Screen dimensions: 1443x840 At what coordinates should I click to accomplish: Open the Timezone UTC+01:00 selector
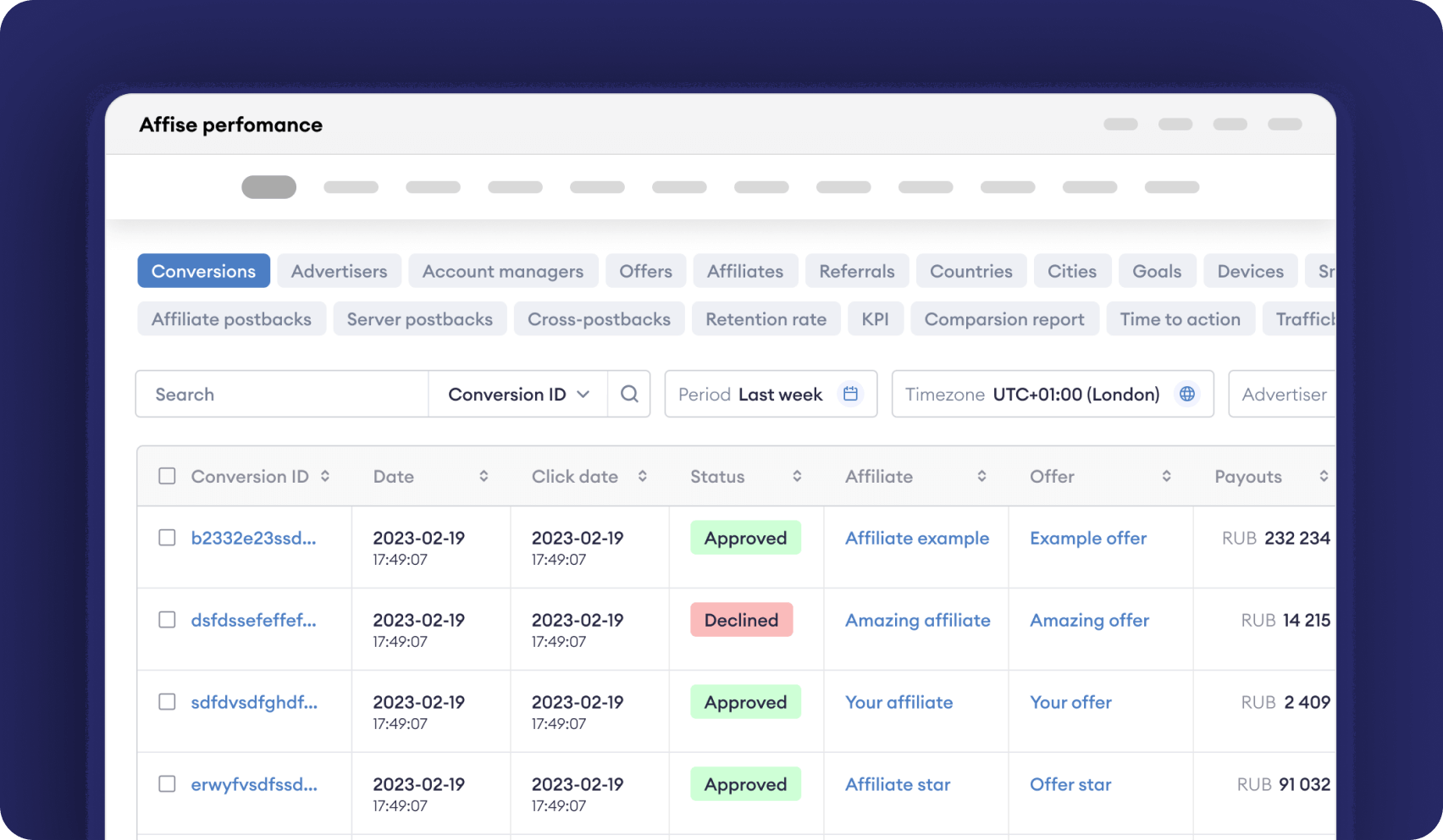1053,394
